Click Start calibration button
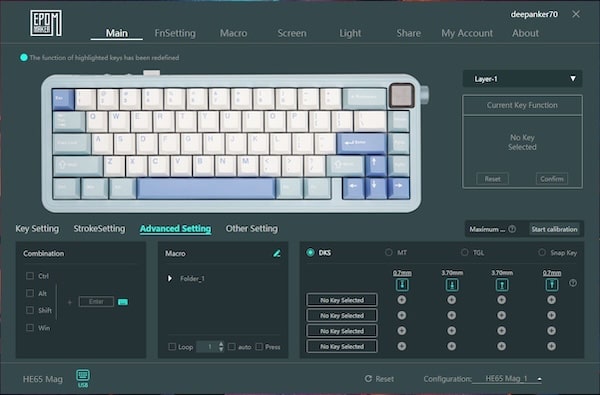 tap(554, 229)
